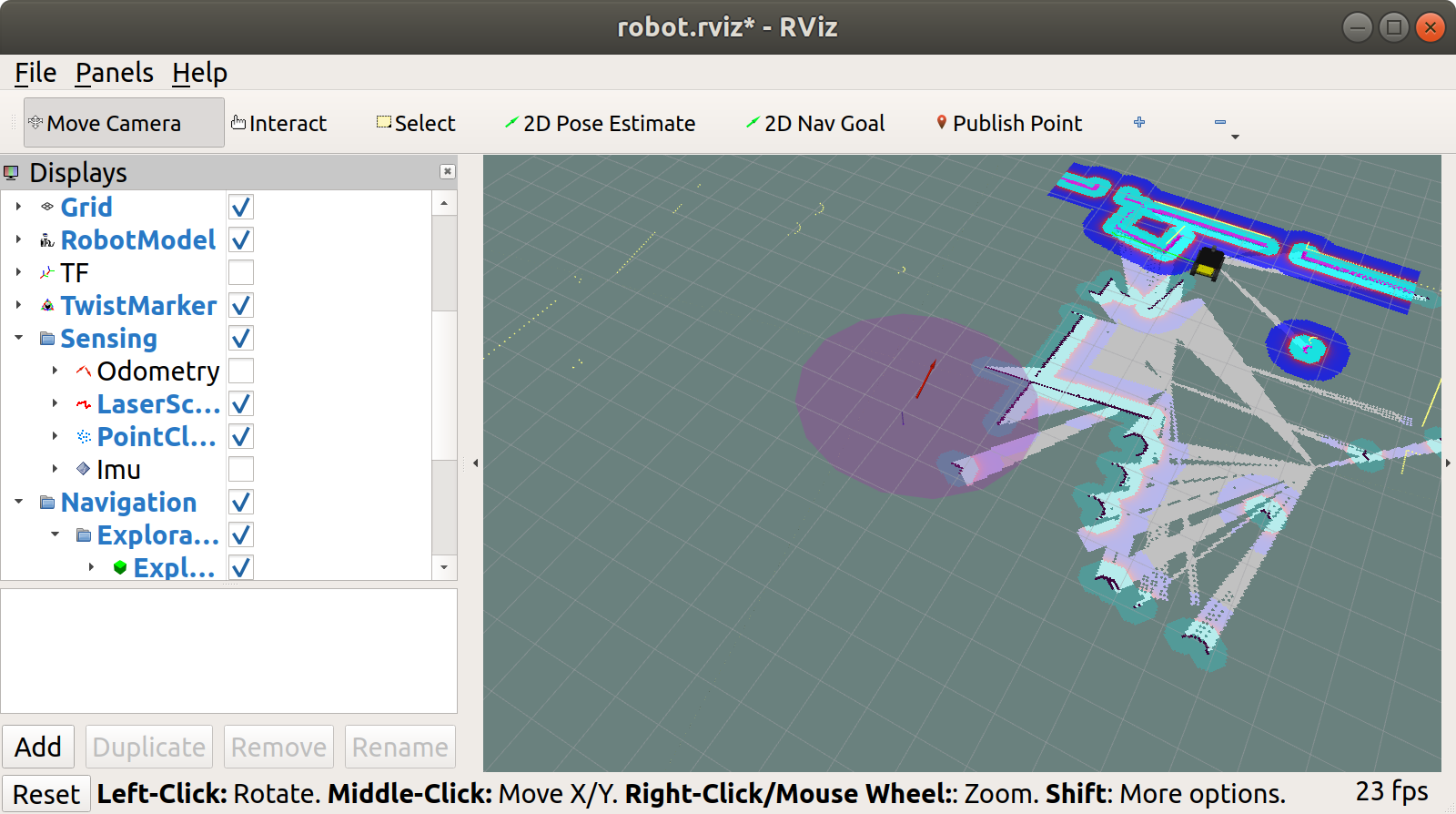Expand the Odometry entry
Screen dimensions: 1456x814
pyautogui.click(x=55, y=371)
